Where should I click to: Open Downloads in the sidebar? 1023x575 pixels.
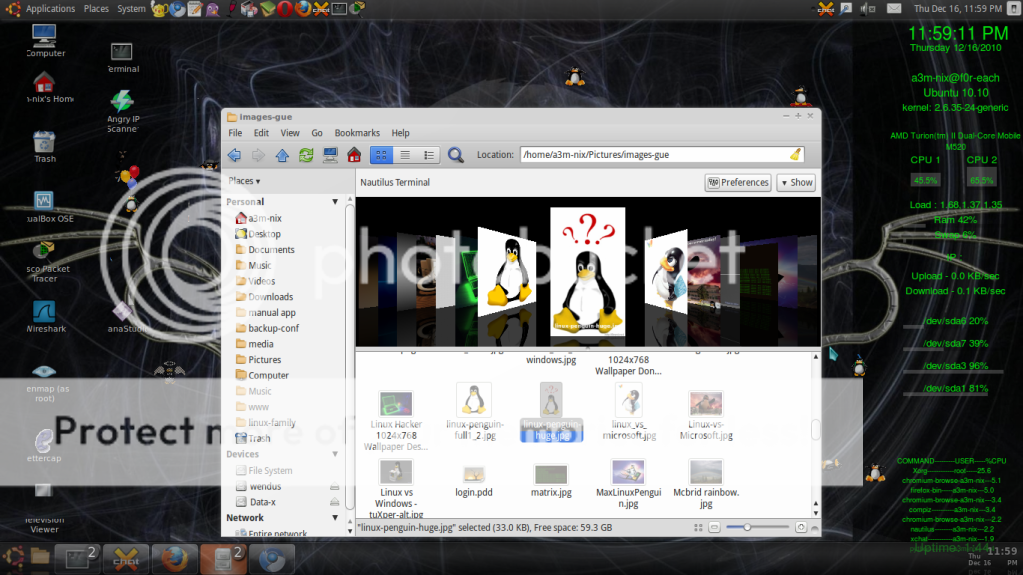[264, 296]
